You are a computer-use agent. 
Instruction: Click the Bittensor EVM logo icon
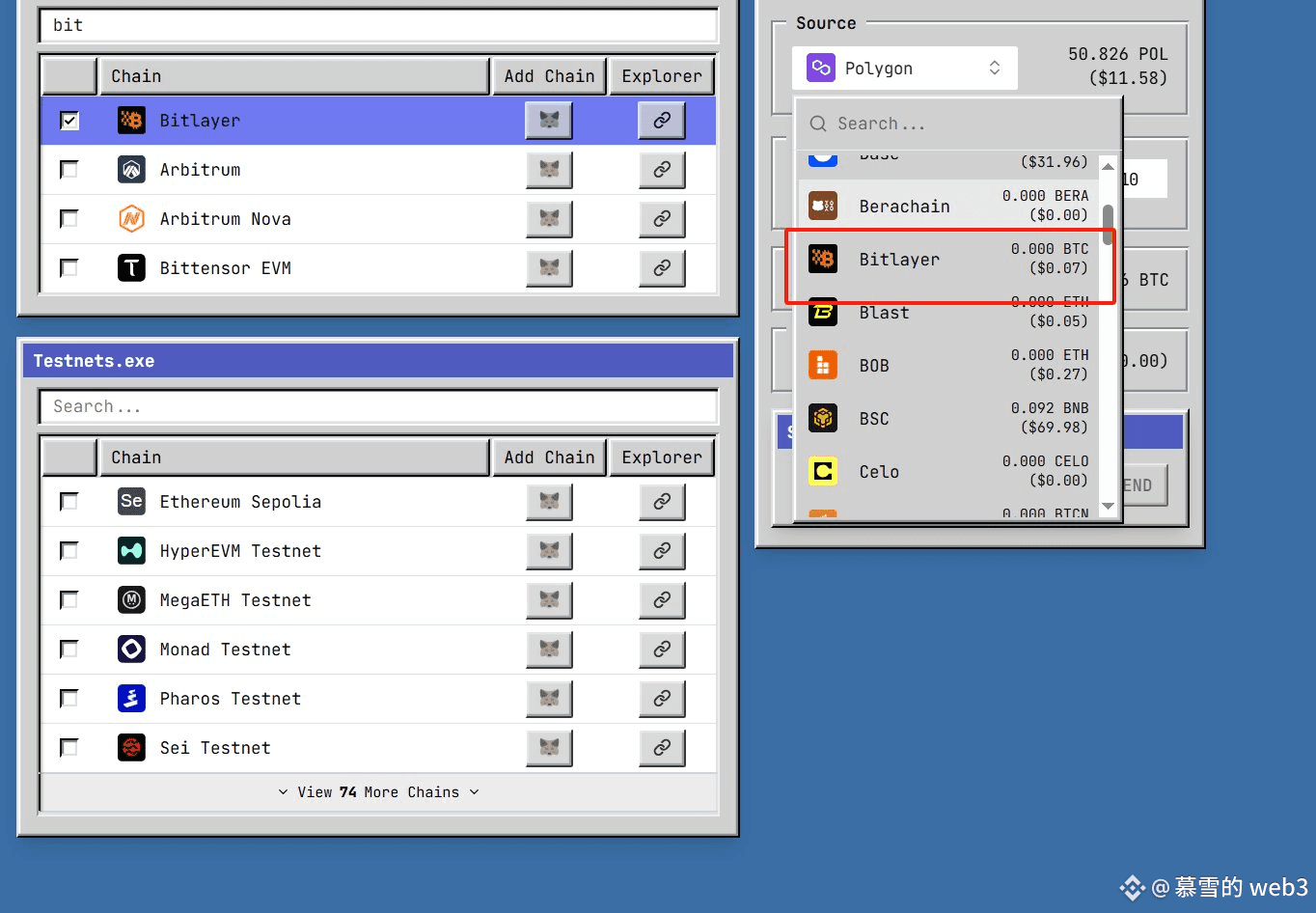(x=131, y=268)
